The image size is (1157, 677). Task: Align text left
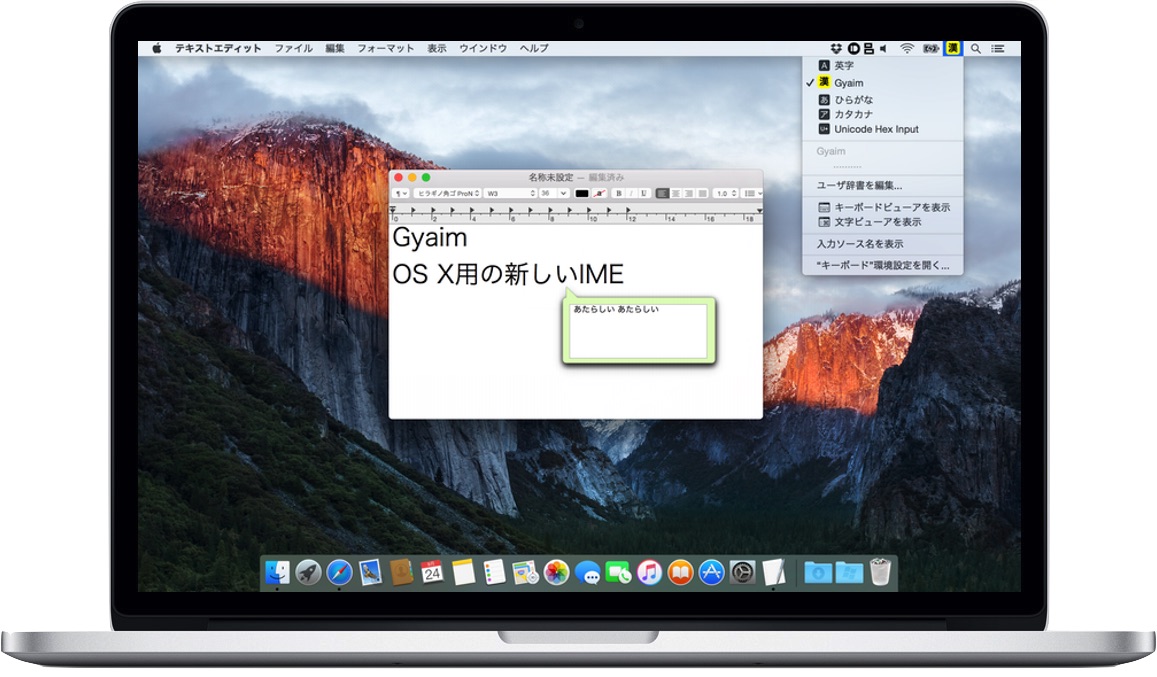click(x=663, y=193)
